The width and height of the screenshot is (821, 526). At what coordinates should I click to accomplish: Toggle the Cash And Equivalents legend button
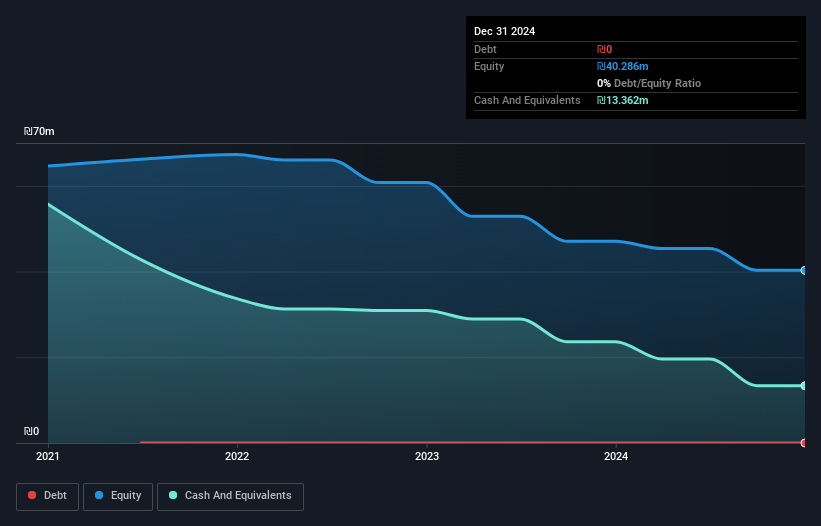[x=230, y=496]
